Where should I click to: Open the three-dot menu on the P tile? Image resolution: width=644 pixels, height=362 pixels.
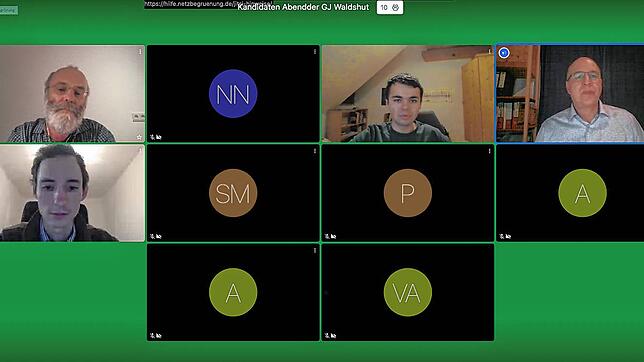pos(489,151)
